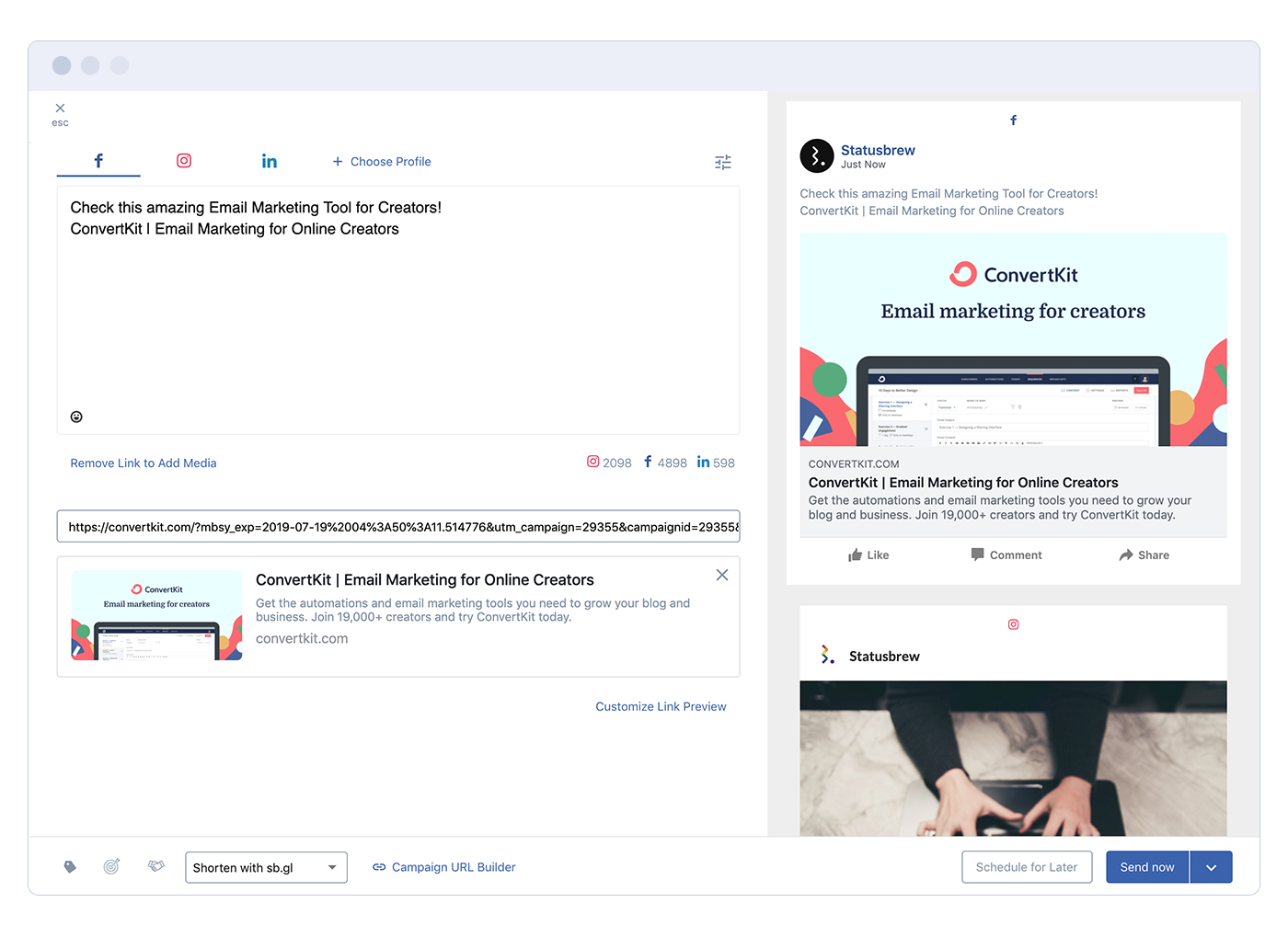
Task: Switch to the Instagram profile tab
Action: pyautogui.click(x=184, y=161)
